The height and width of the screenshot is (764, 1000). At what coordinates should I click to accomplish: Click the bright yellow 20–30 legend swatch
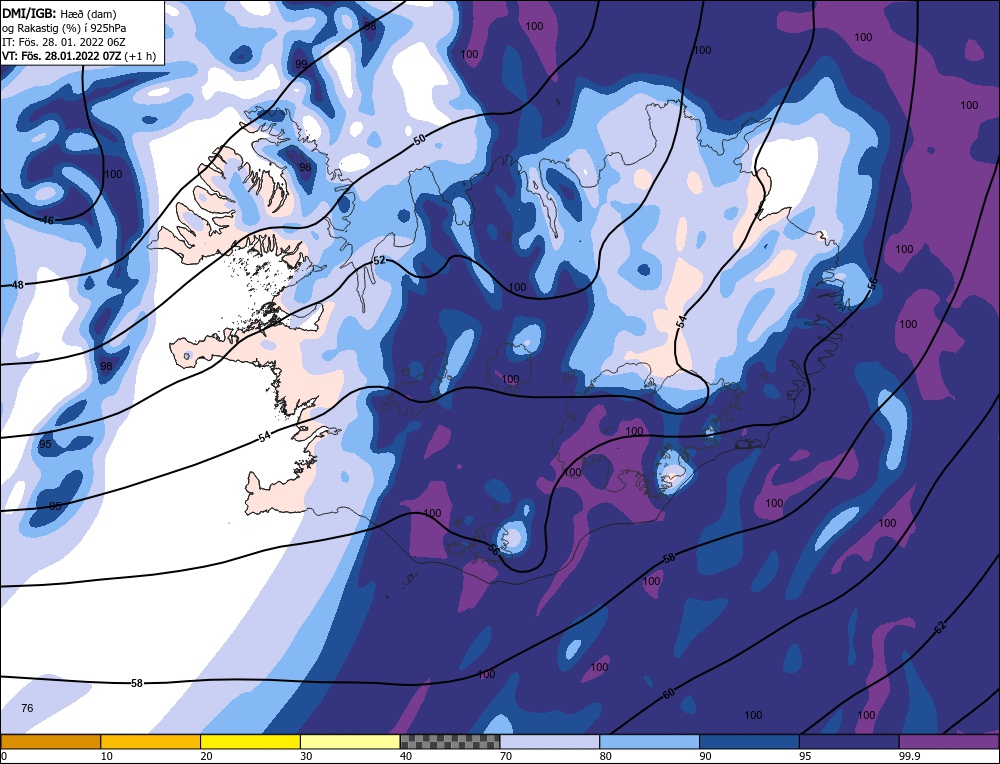point(251,742)
